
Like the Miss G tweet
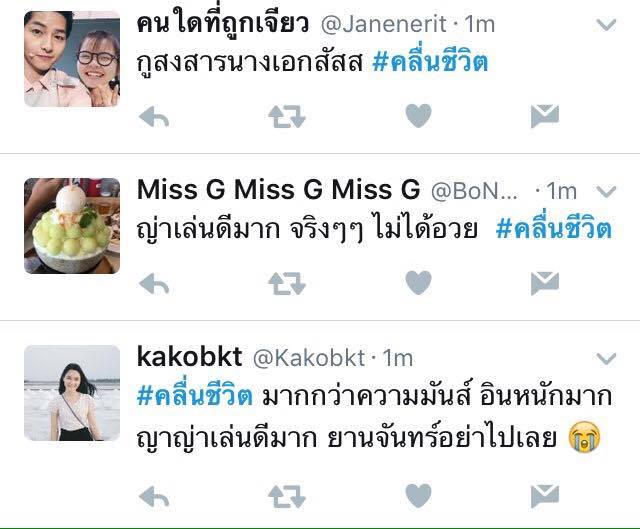(418, 282)
